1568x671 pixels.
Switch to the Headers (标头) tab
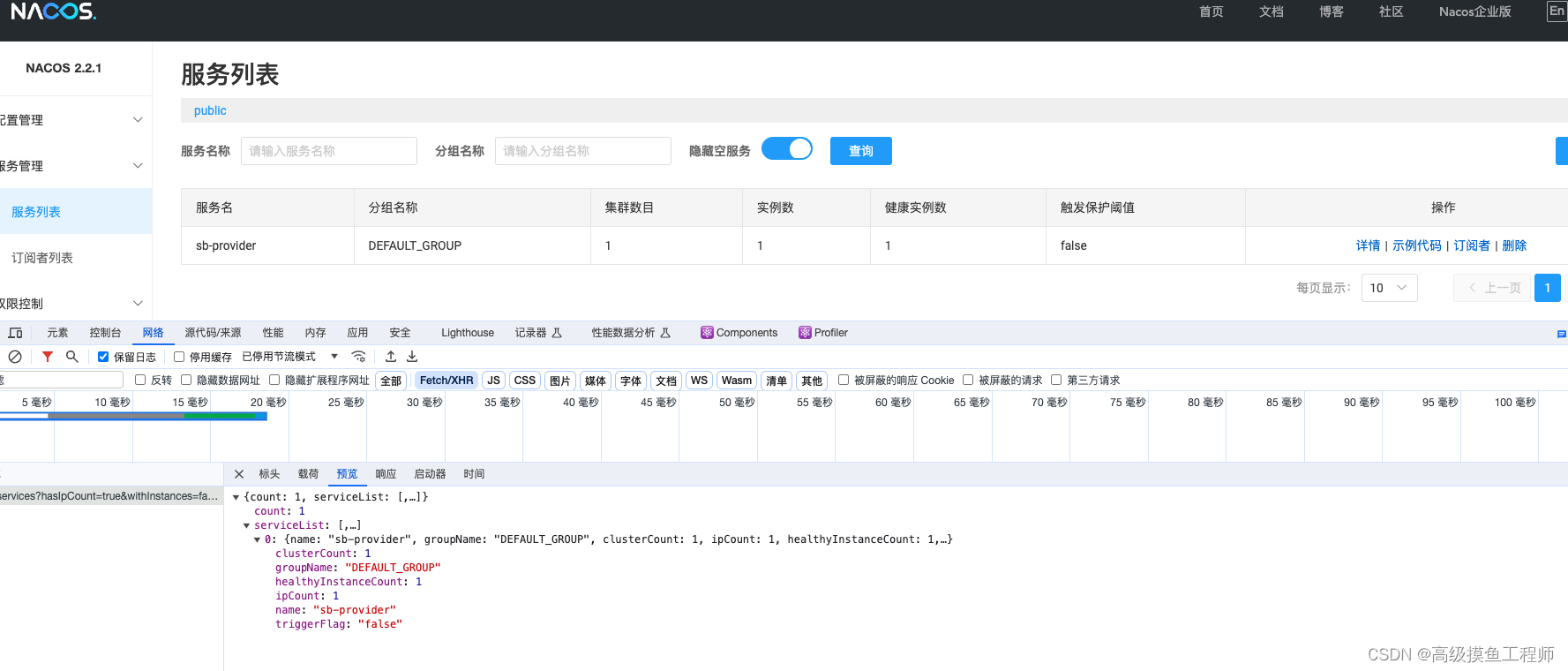coord(269,474)
